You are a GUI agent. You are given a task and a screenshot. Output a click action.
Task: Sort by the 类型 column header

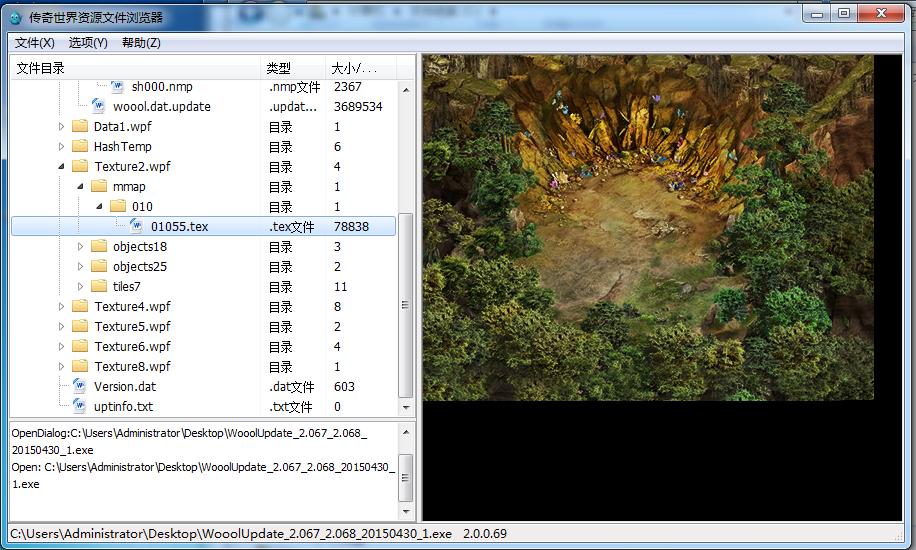(293, 68)
